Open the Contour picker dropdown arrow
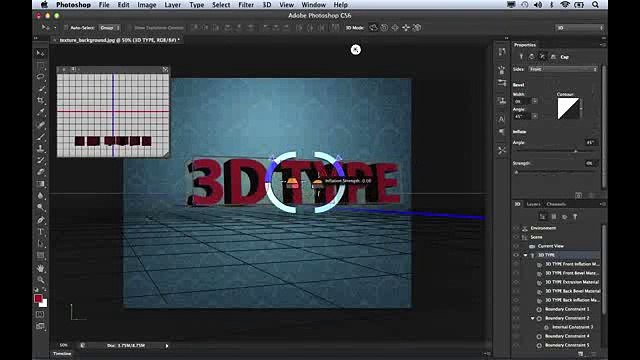This screenshot has width=640, height=360. click(x=581, y=109)
